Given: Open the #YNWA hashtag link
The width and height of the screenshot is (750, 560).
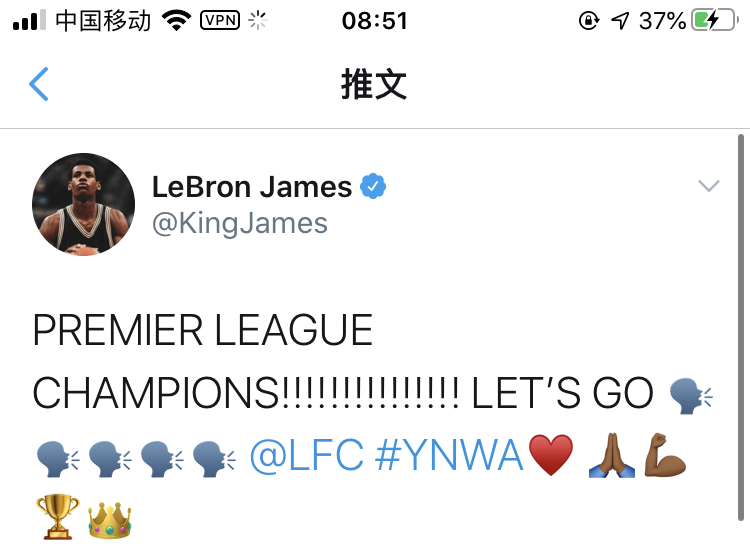Looking at the screenshot, I should (449, 455).
